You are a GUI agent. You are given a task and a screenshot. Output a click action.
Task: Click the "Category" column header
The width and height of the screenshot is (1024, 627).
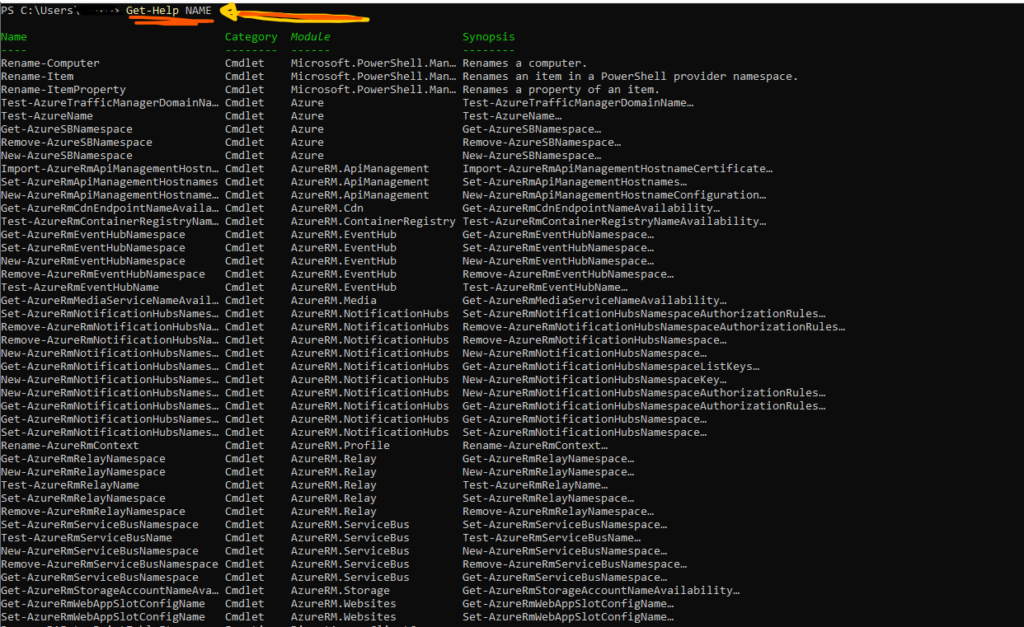pyautogui.click(x=251, y=37)
